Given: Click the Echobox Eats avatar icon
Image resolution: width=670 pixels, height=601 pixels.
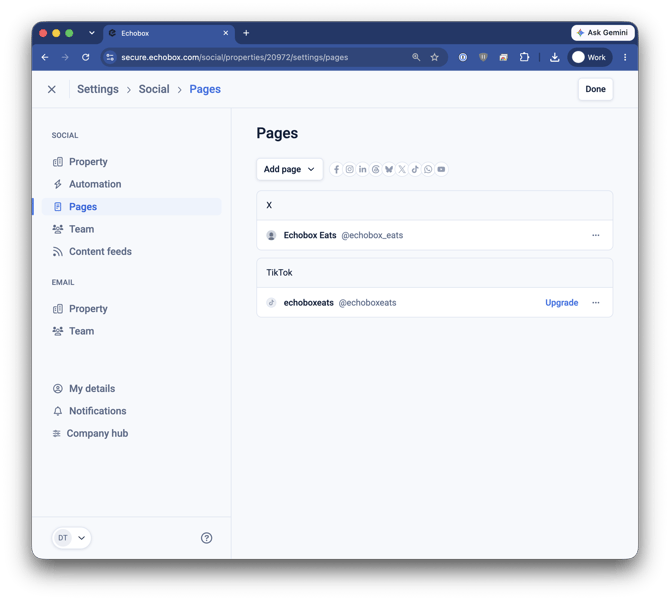Looking at the screenshot, I should [x=271, y=235].
